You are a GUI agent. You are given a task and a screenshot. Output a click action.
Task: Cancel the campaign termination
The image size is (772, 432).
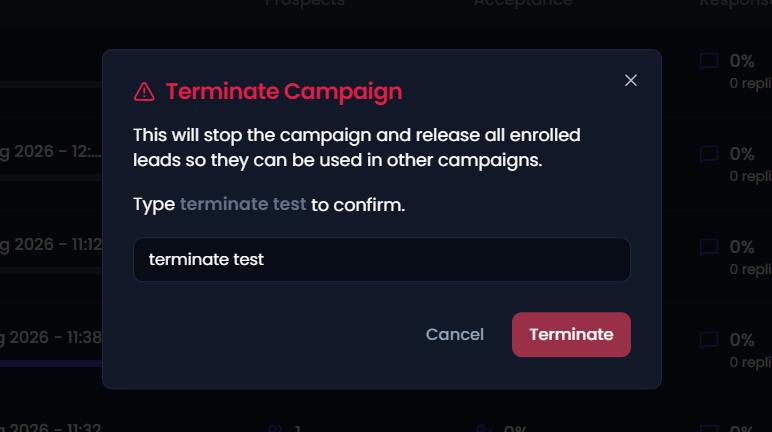(x=454, y=334)
